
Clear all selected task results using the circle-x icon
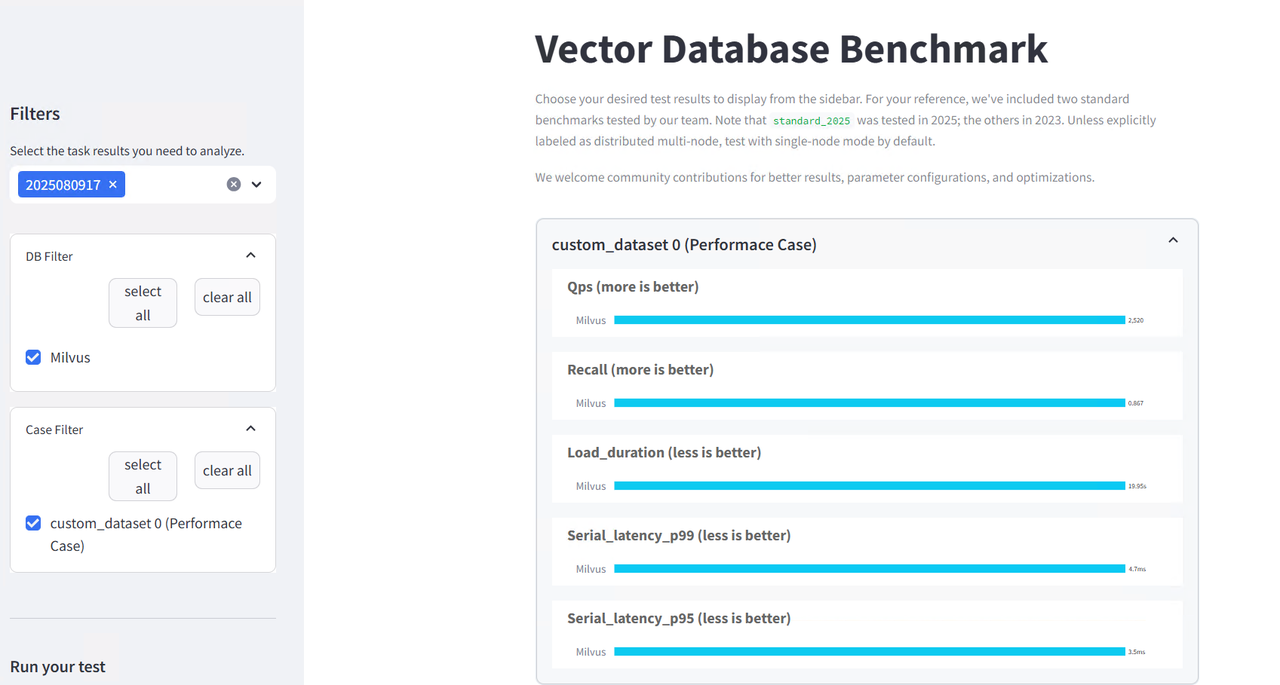click(x=234, y=184)
